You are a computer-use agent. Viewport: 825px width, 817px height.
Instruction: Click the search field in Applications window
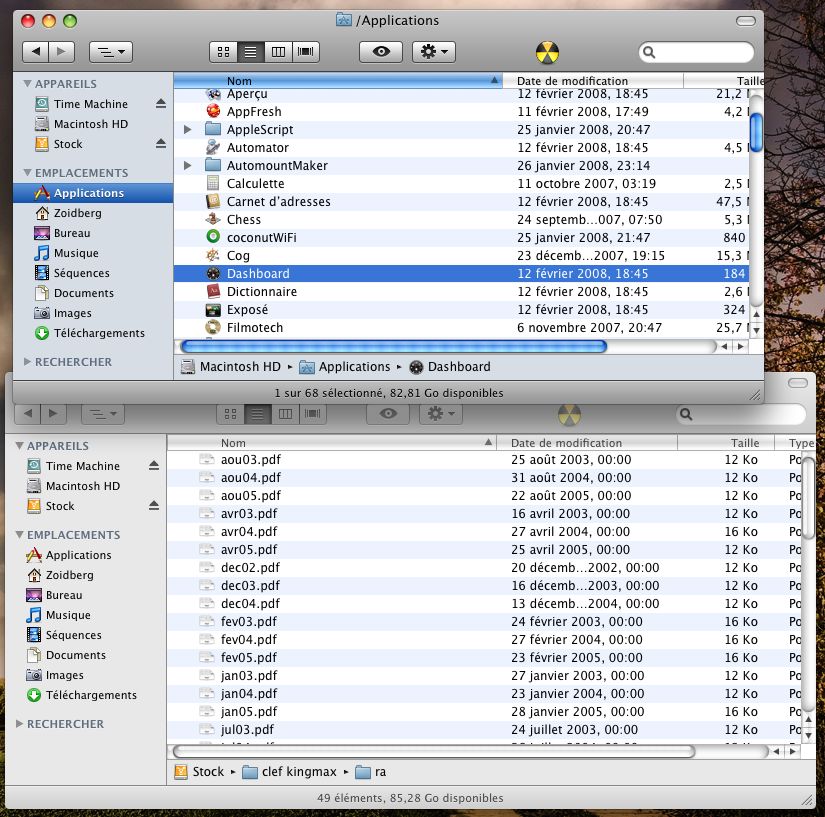click(696, 52)
